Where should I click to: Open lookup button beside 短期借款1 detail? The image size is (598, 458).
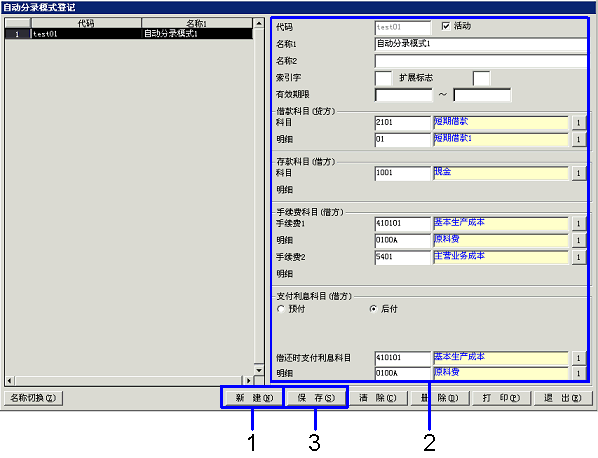(579, 139)
